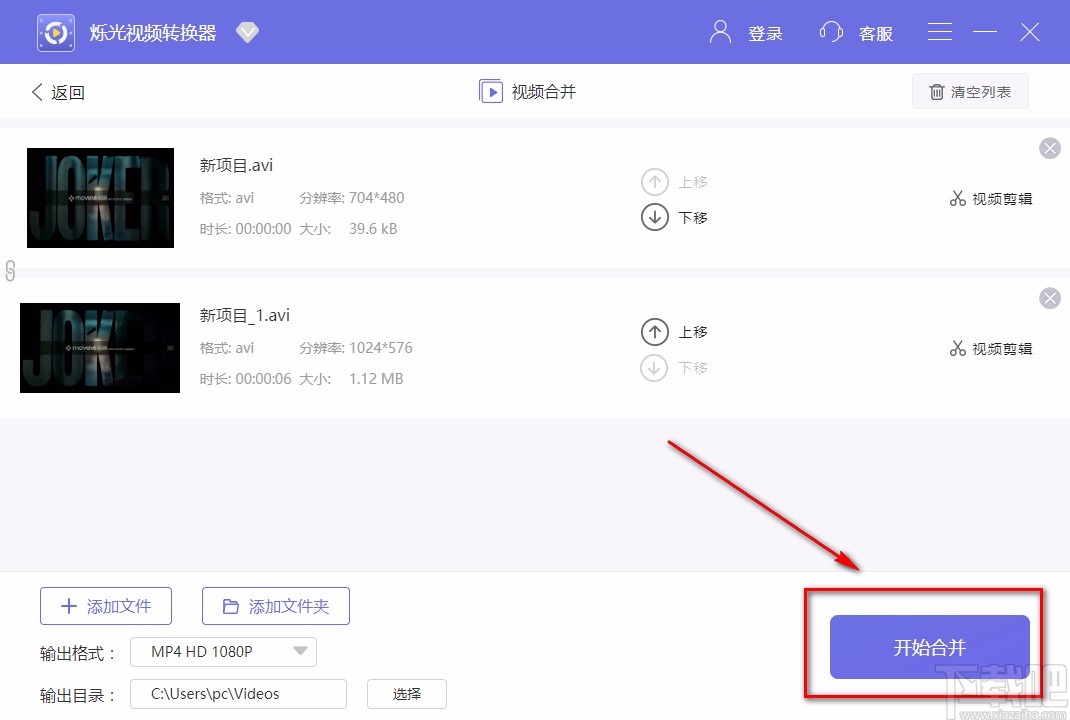This screenshot has width=1070, height=720.
Task: Click the diamond VIP icon in title bar
Action: [x=247, y=32]
